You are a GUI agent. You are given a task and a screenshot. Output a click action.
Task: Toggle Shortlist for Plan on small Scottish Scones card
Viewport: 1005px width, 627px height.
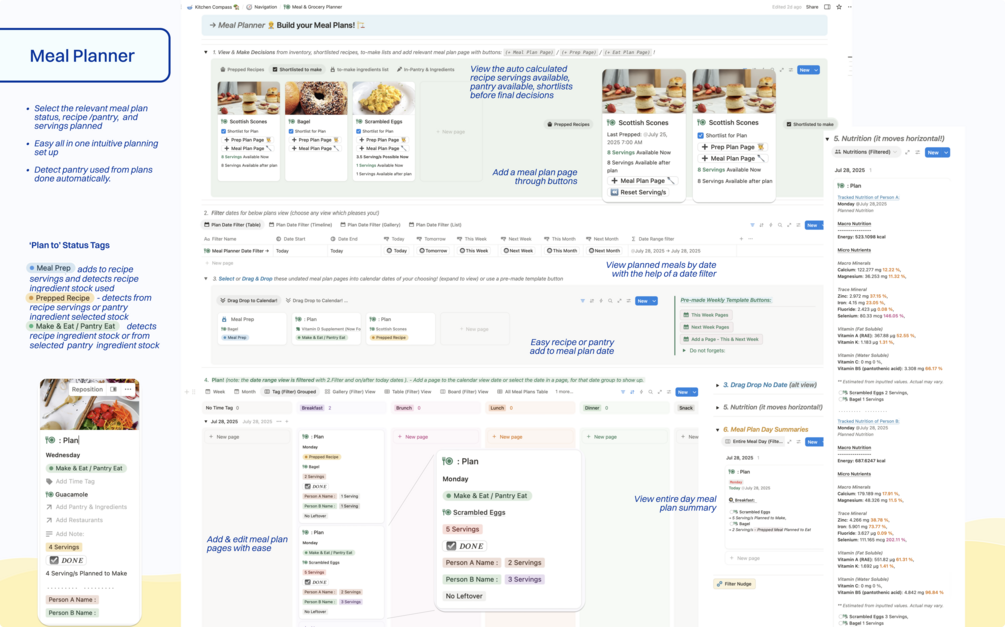[224, 131]
